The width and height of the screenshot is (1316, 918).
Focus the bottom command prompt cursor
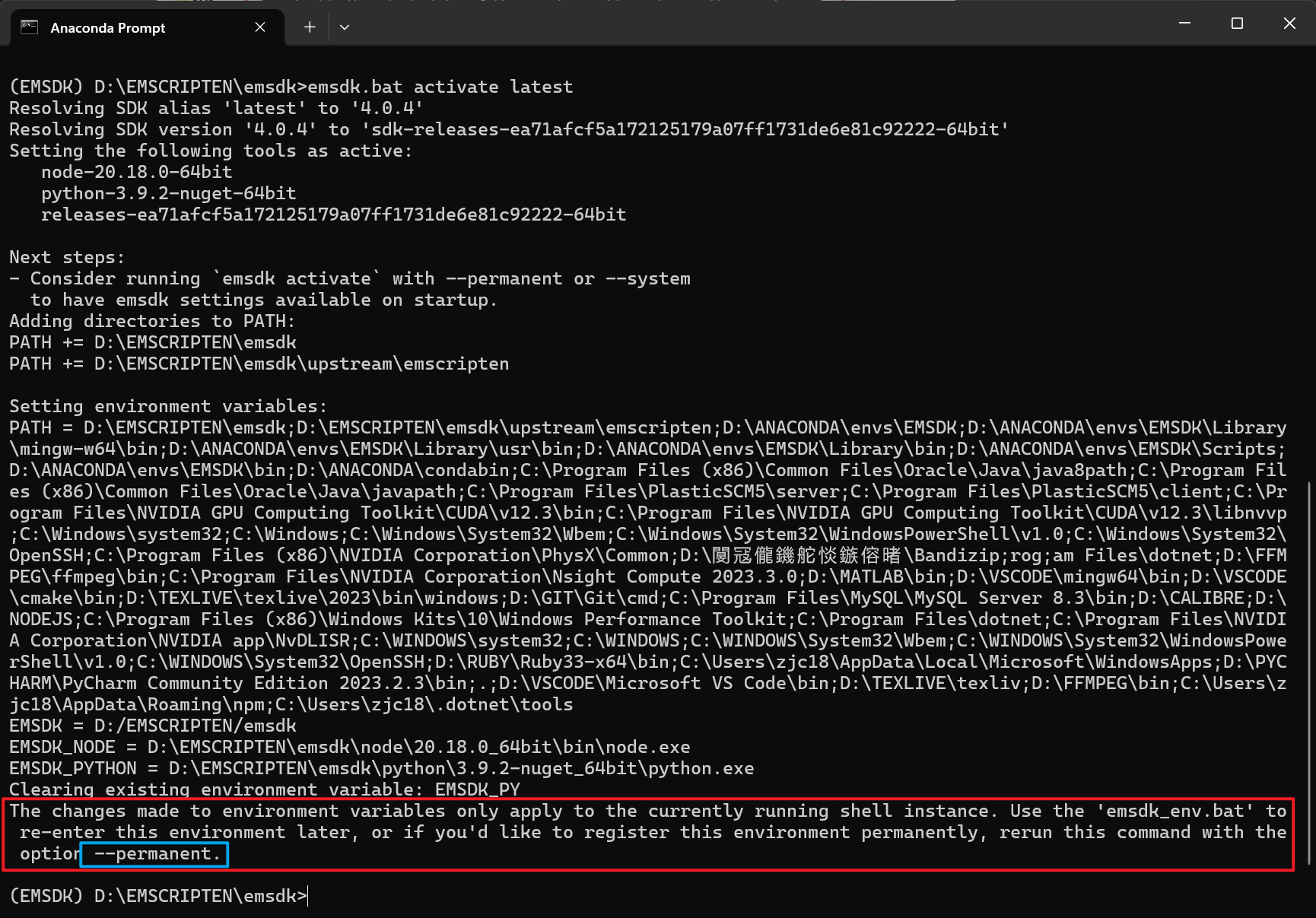tap(308, 896)
